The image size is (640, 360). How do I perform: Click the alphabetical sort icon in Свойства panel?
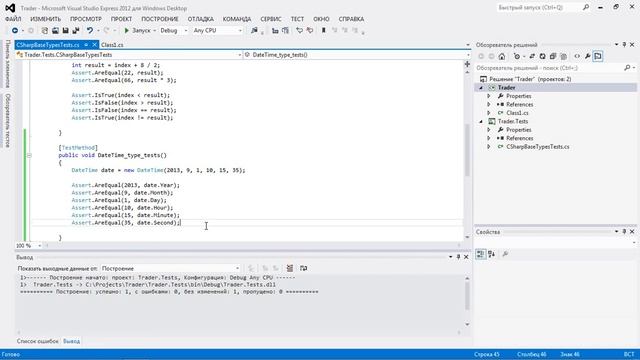(491, 254)
